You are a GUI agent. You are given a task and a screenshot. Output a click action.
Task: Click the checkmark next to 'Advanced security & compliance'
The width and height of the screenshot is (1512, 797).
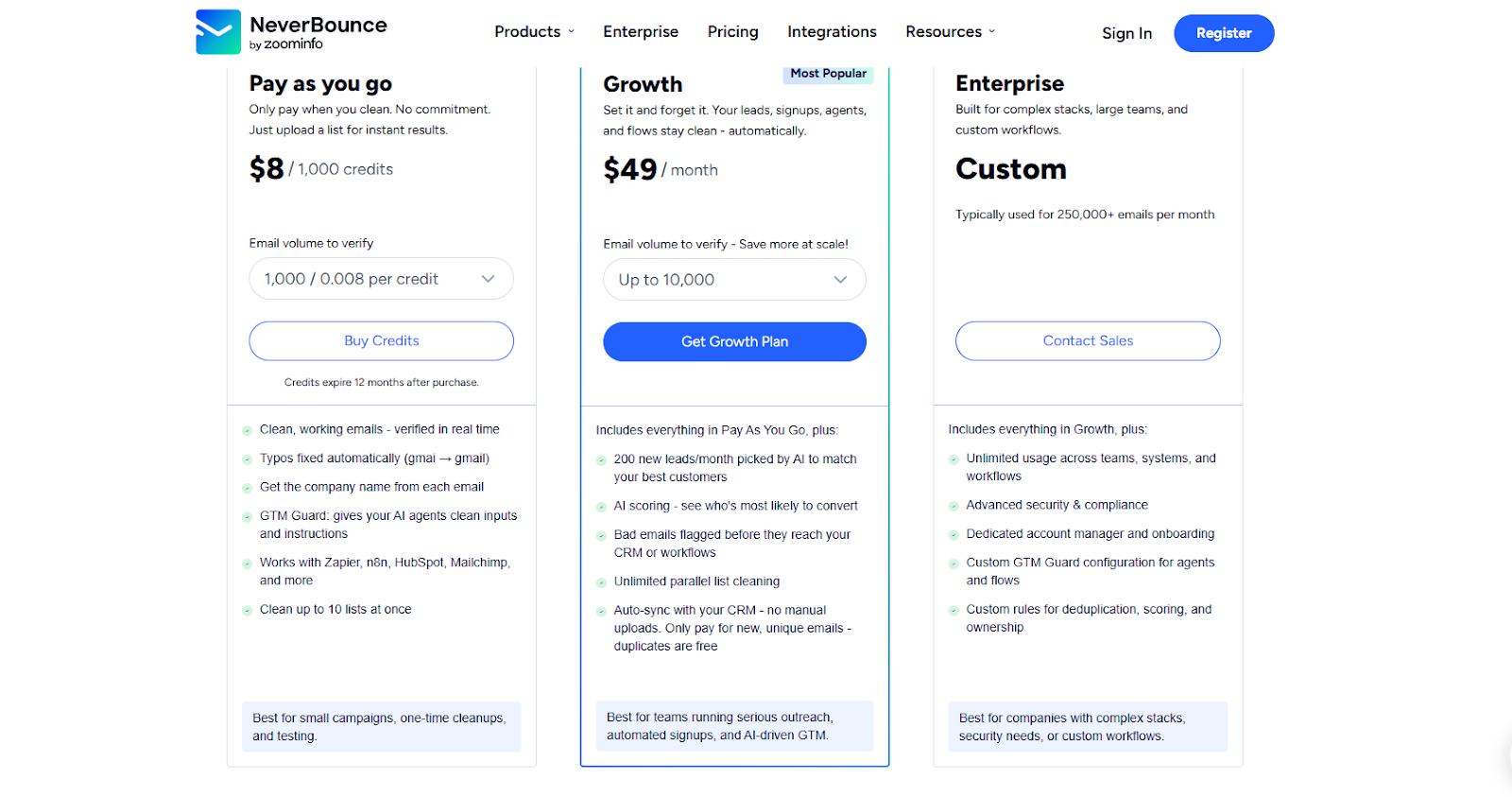pyautogui.click(x=954, y=505)
